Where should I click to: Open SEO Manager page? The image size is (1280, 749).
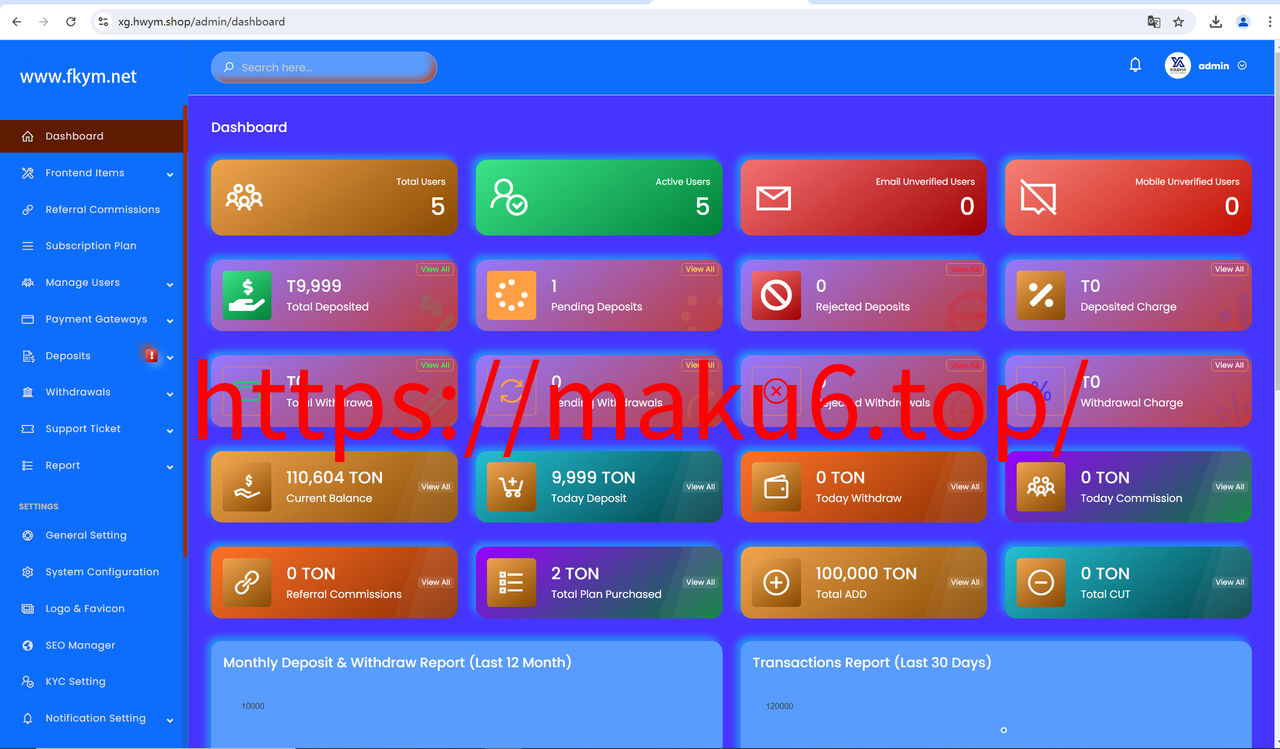tap(92, 645)
